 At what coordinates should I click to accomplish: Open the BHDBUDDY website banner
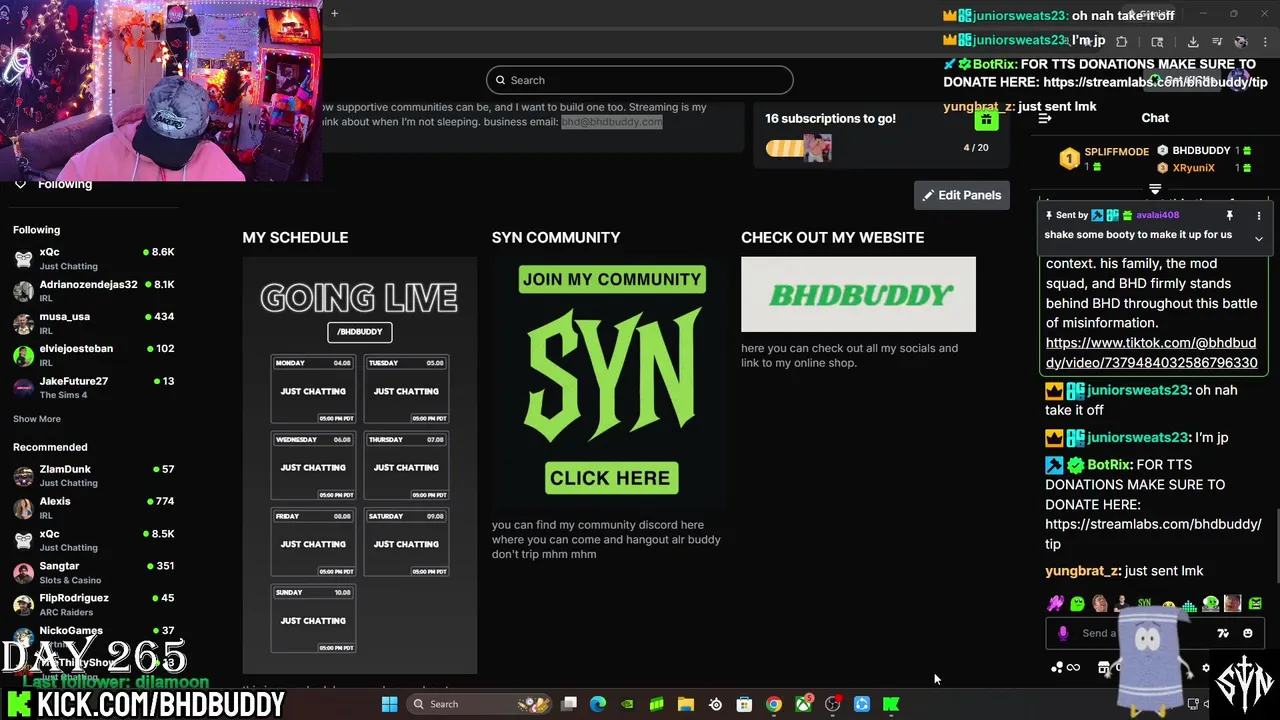(x=858, y=294)
